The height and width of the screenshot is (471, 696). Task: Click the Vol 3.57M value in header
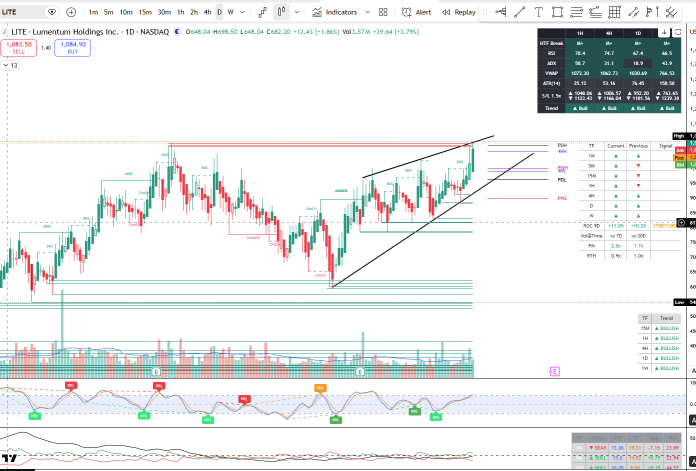[356, 32]
